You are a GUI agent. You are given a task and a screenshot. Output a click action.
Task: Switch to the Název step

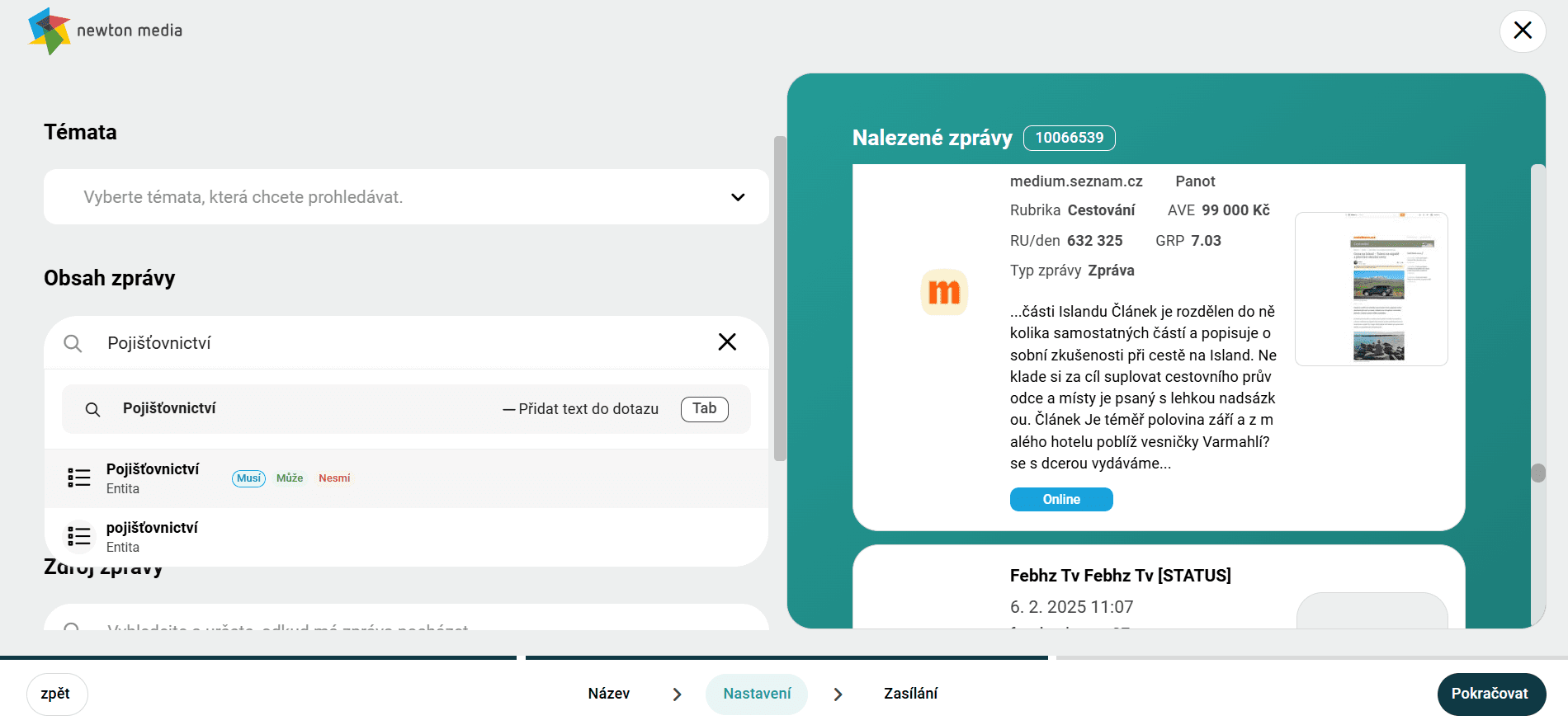(609, 694)
